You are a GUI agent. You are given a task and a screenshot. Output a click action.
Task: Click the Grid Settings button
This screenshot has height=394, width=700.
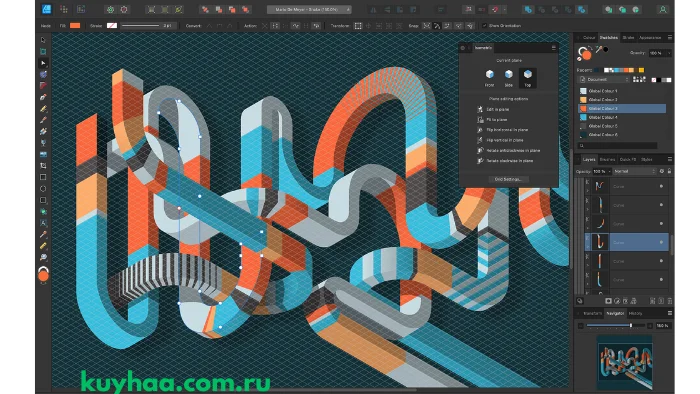(508, 179)
